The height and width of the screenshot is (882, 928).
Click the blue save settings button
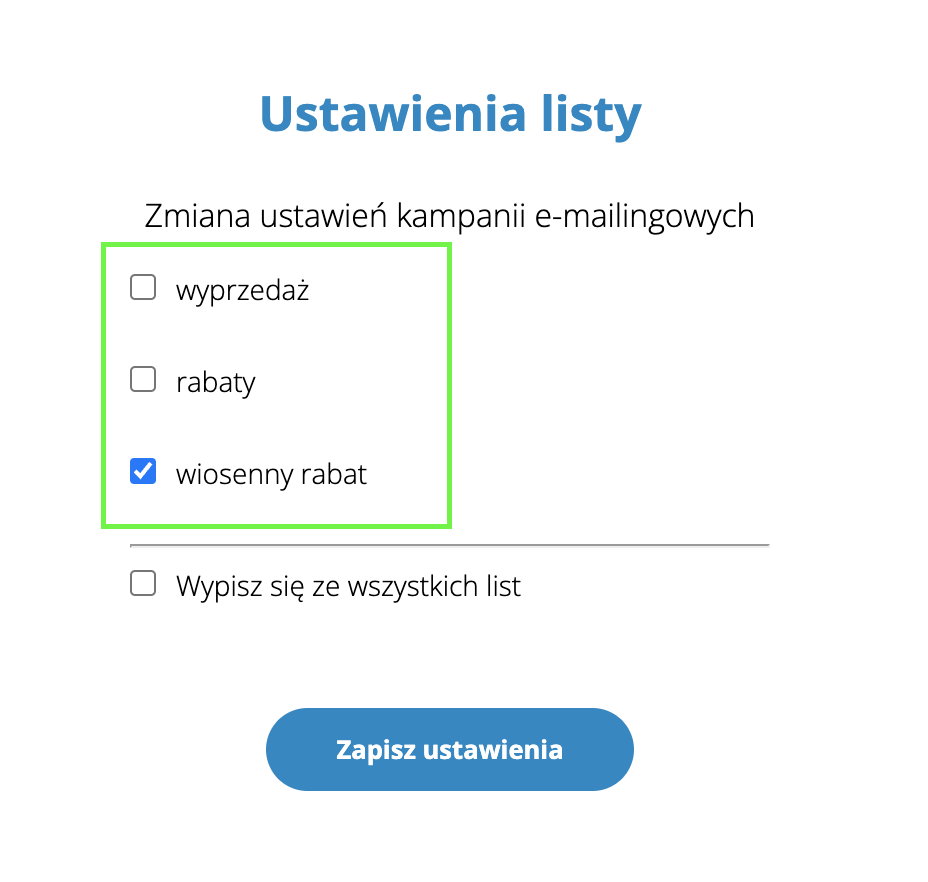tap(449, 748)
